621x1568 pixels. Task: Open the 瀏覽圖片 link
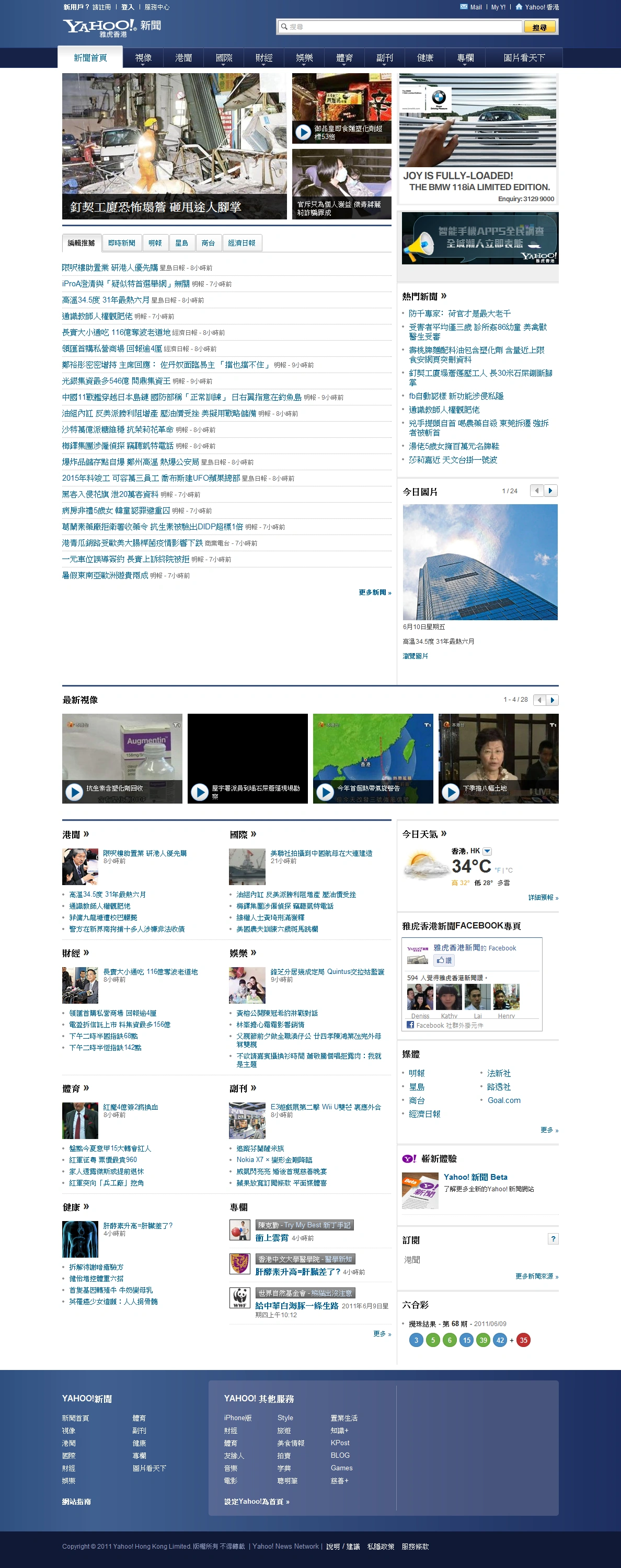point(415,656)
